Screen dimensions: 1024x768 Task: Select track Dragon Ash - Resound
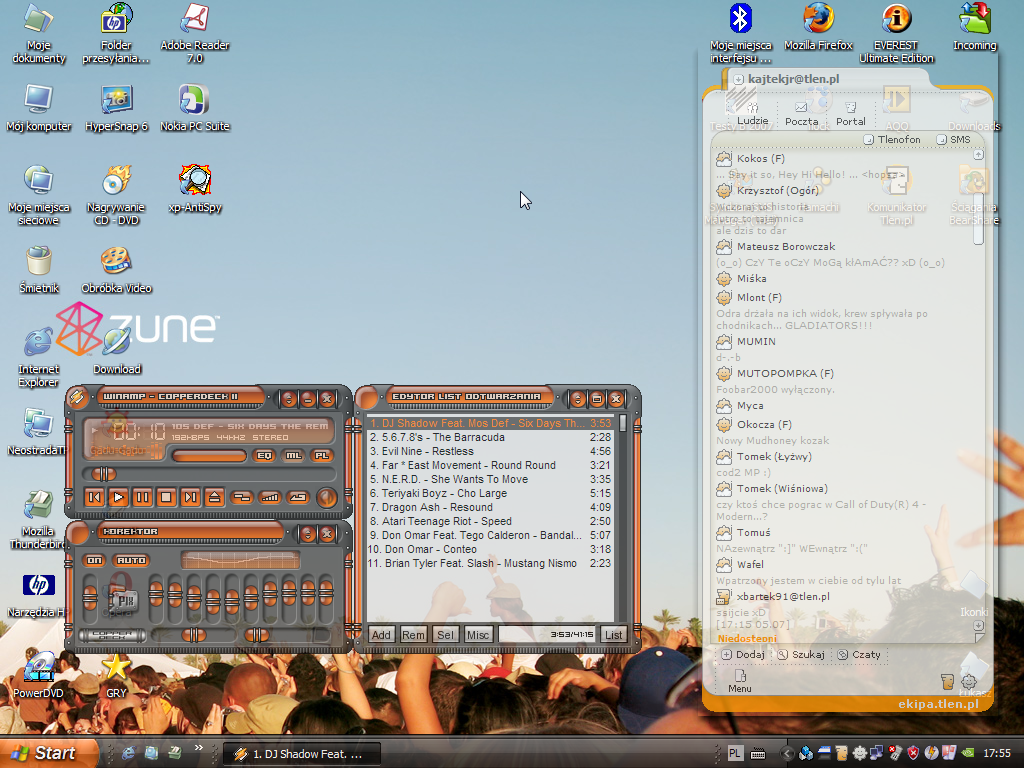point(490,507)
